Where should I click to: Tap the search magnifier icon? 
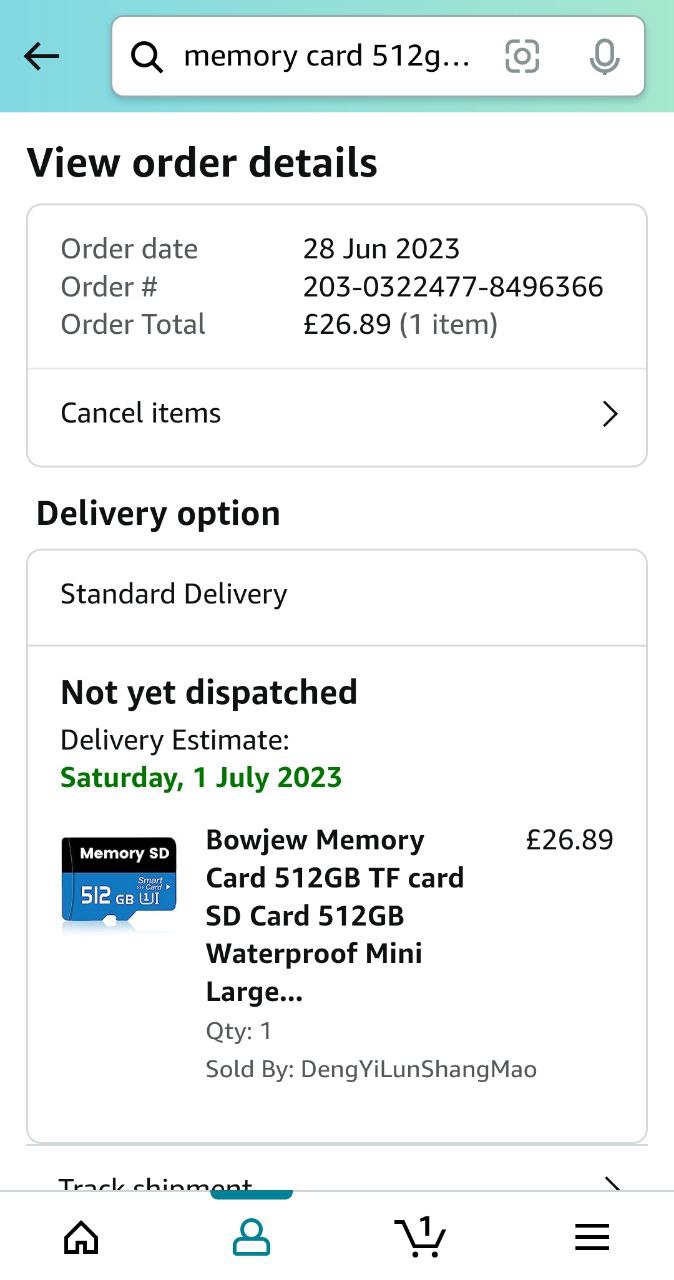tap(147, 58)
